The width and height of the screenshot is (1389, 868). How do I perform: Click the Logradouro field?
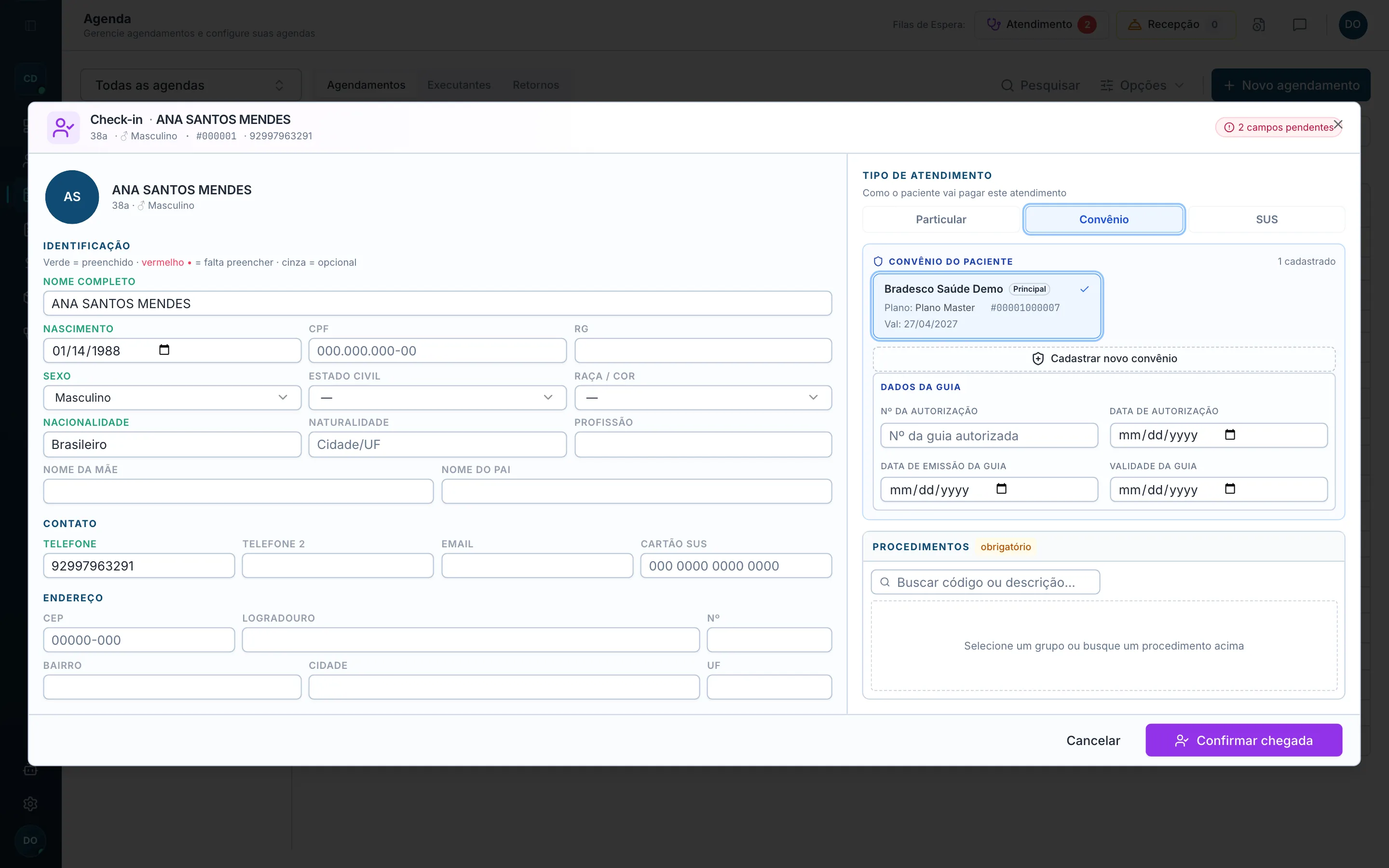click(x=471, y=639)
